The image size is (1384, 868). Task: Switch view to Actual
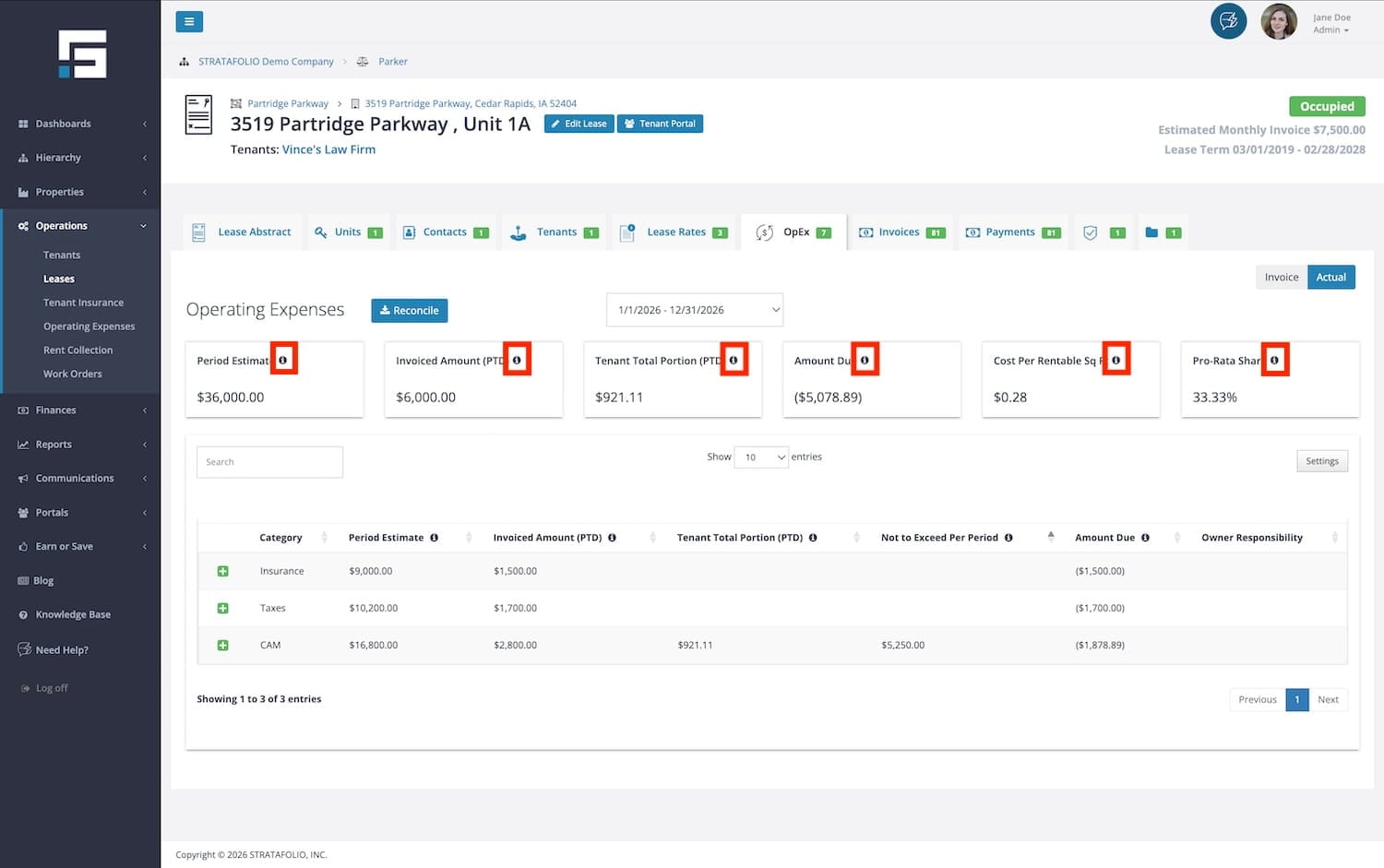click(1330, 277)
